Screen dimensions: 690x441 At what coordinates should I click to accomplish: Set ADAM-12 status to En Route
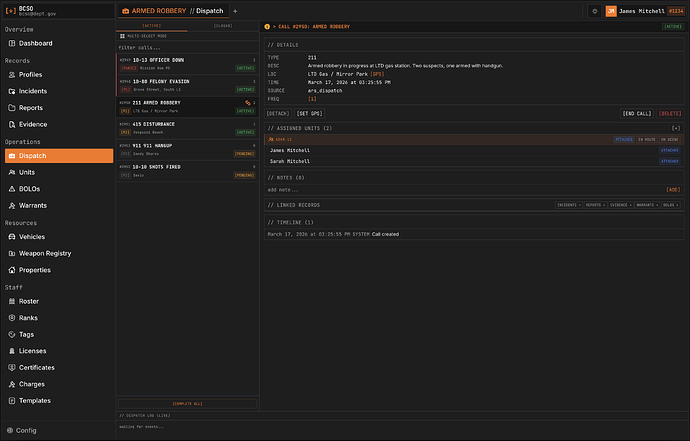[x=647, y=140]
